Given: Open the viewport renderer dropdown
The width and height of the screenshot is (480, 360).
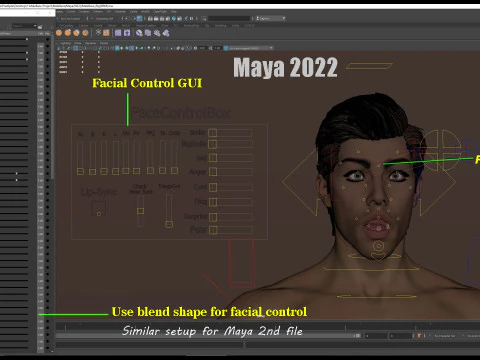Looking at the screenshot, I should tap(251, 48).
